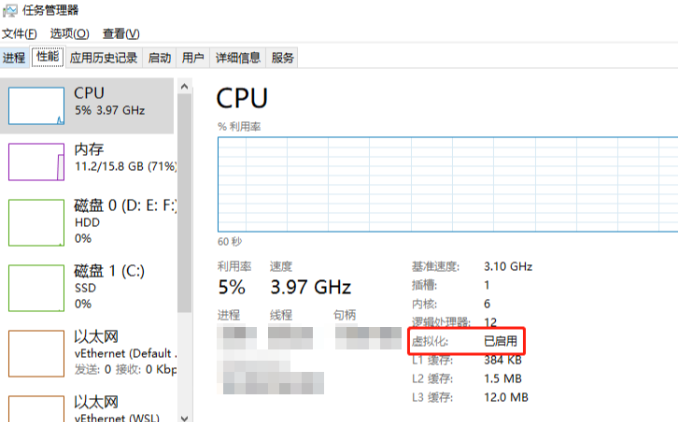Switch to the 启动 tab
This screenshot has width=678, height=422.
coord(159,58)
